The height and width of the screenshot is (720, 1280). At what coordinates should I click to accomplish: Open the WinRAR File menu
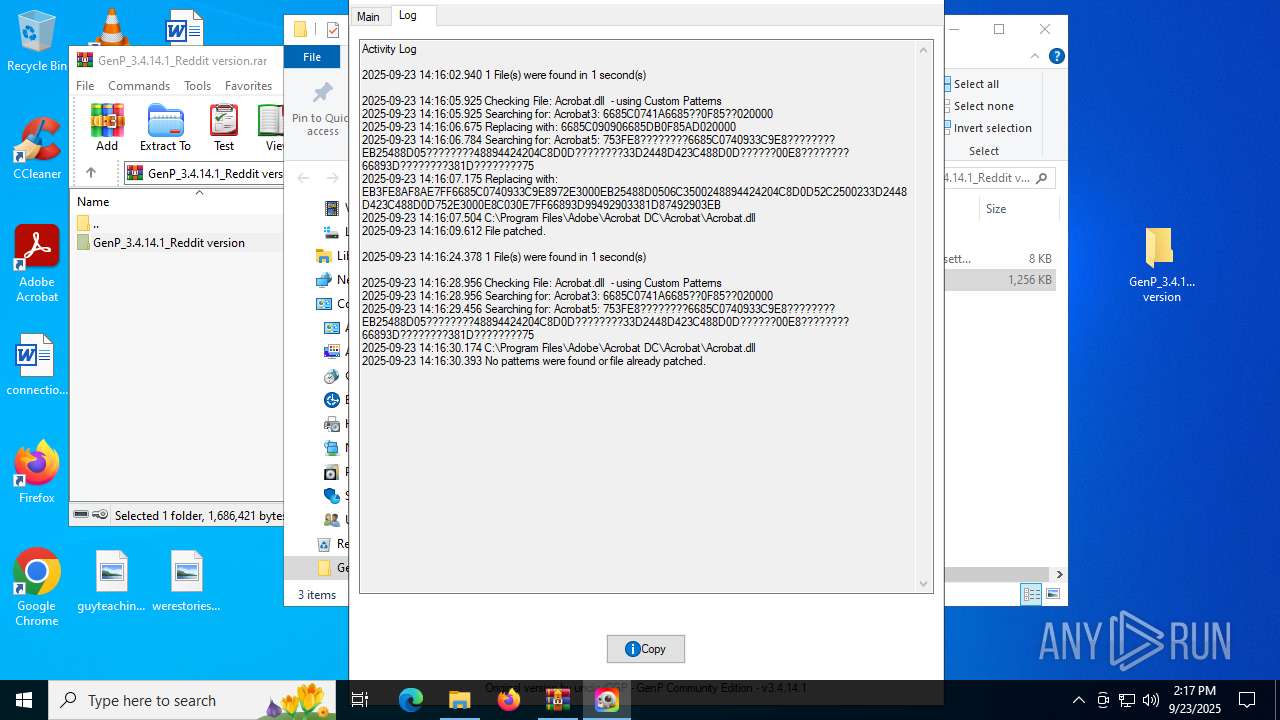click(85, 86)
